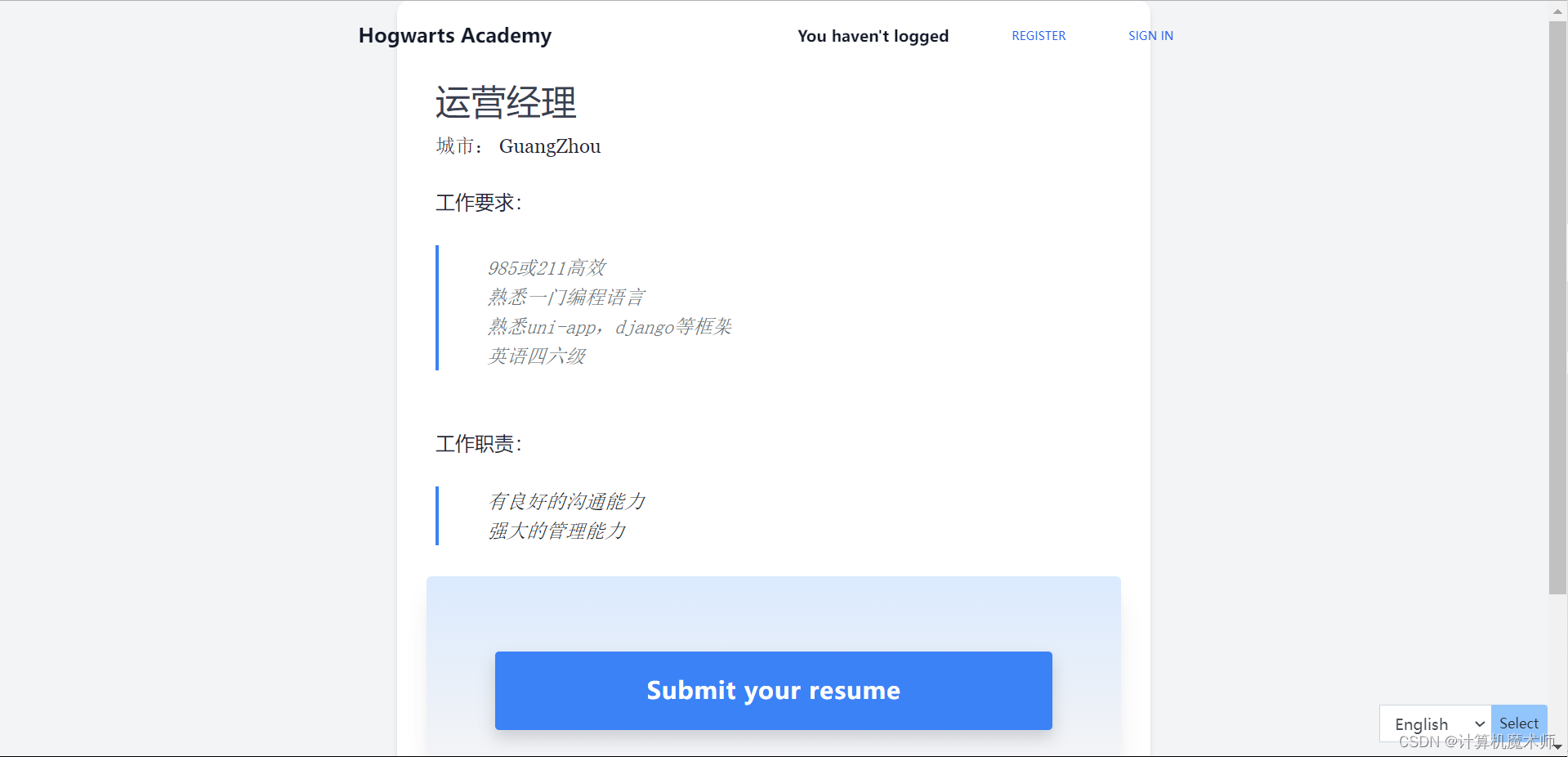Click the 工作职责 section heading
1568x757 pixels.
click(x=478, y=444)
